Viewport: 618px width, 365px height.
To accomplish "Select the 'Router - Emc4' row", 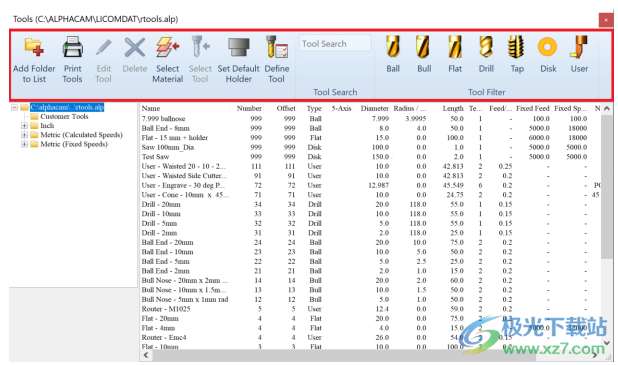I will click(x=370, y=337).
